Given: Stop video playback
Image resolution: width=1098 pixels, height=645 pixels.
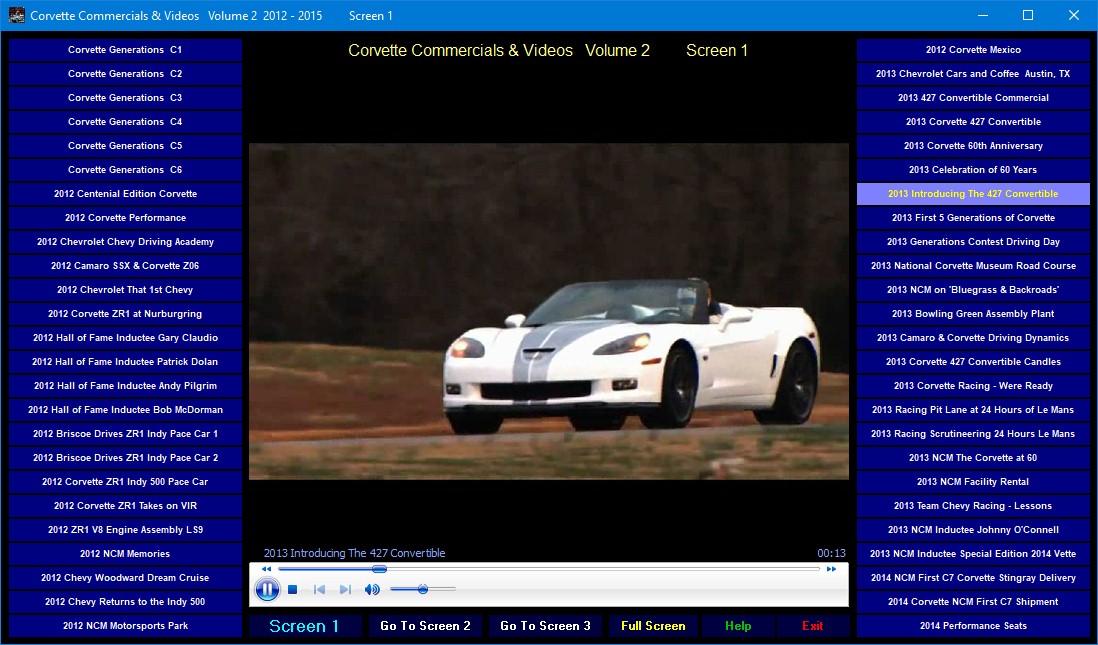Looking at the screenshot, I should (293, 590).
